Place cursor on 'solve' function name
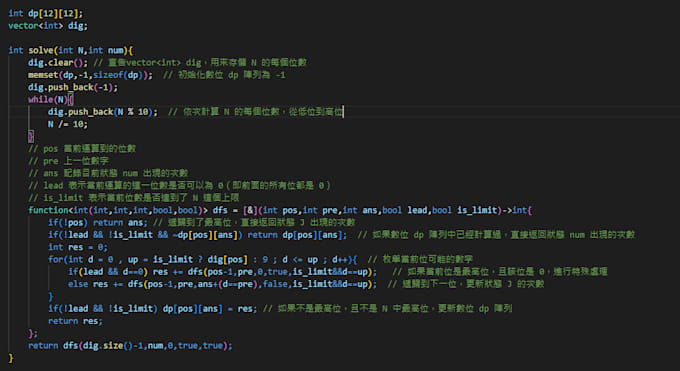 (41, 50)
